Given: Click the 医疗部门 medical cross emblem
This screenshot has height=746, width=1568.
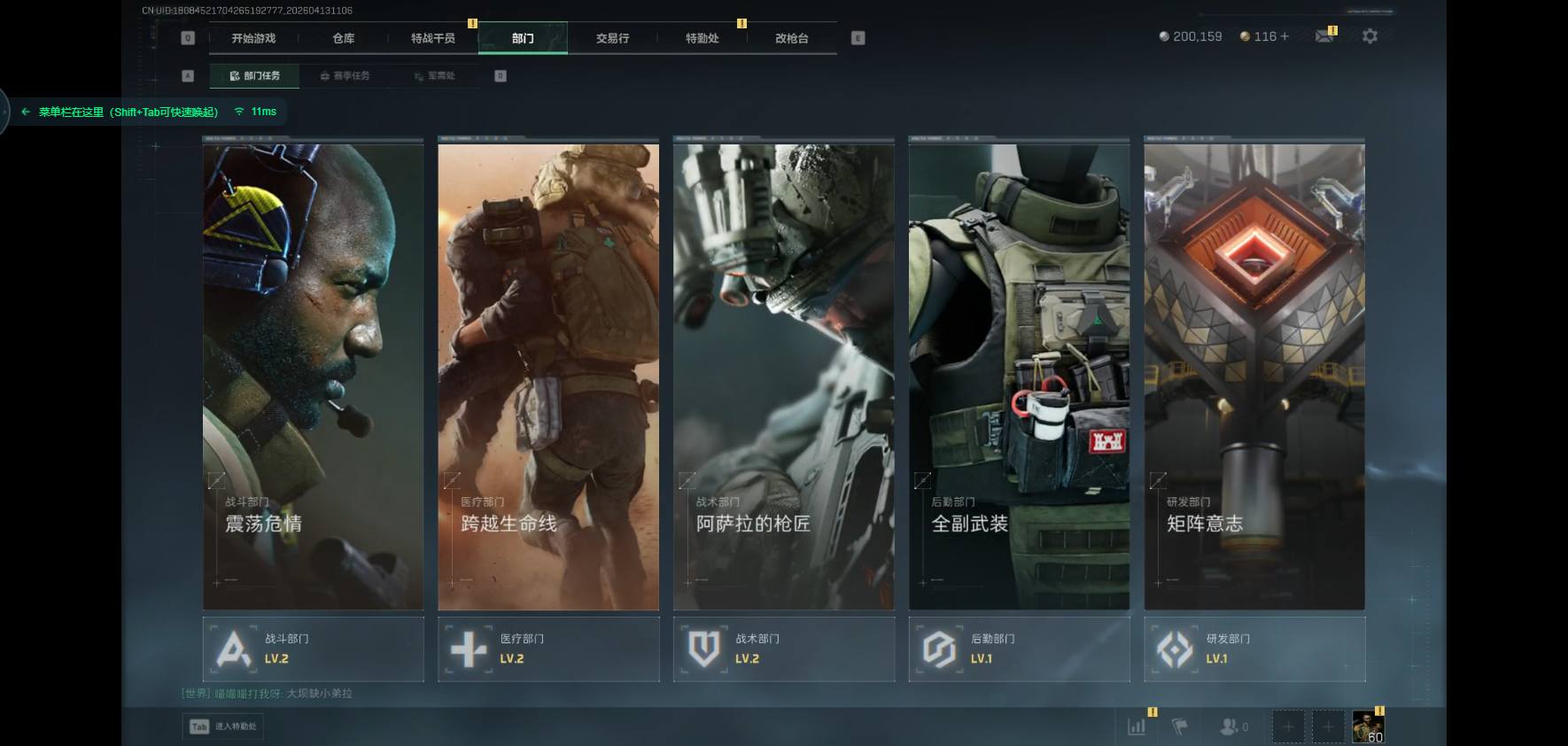Looking at the screenshot, I should [x=469, y=649].
